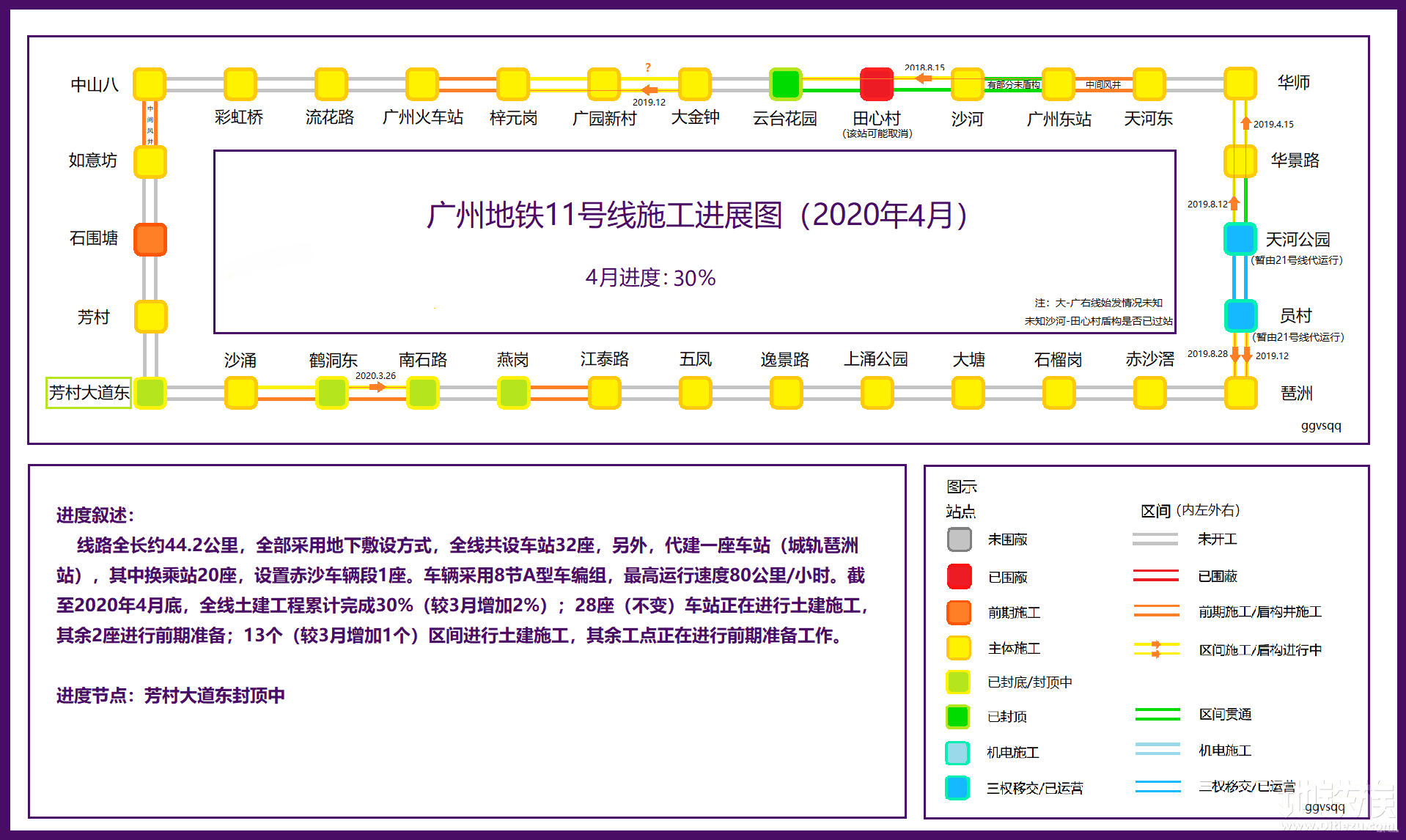Select the green 已封顶 legend swatch

click(x=958, y=716)
